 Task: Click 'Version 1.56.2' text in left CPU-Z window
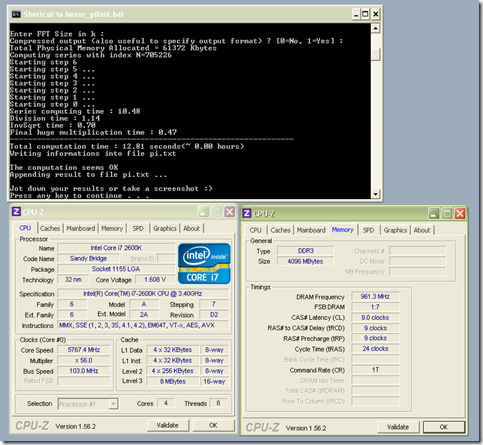click(75, 426)
